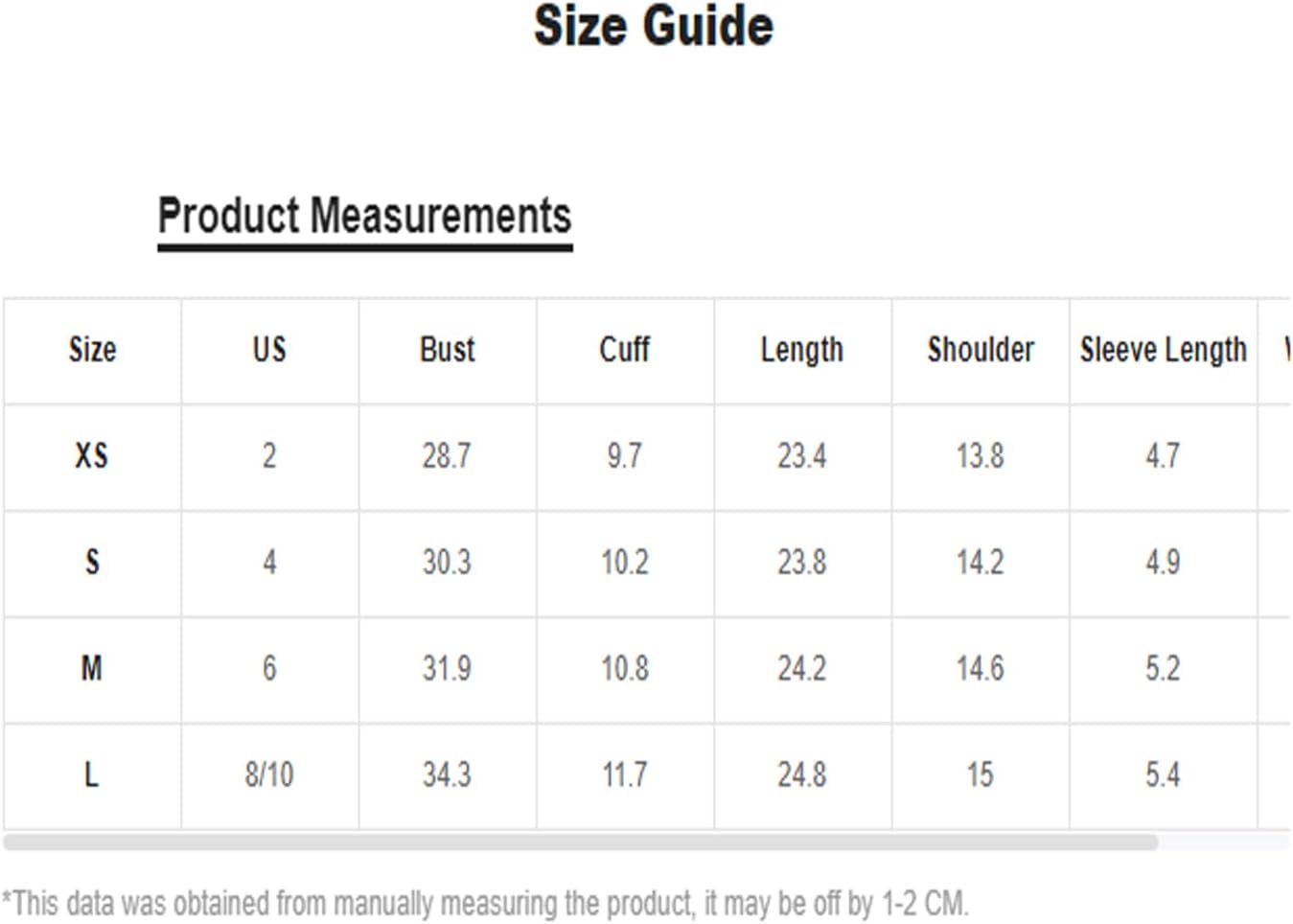This screenshot has width=1293, height=924.
Task: Click the M size row label
Action: [92, 668]
